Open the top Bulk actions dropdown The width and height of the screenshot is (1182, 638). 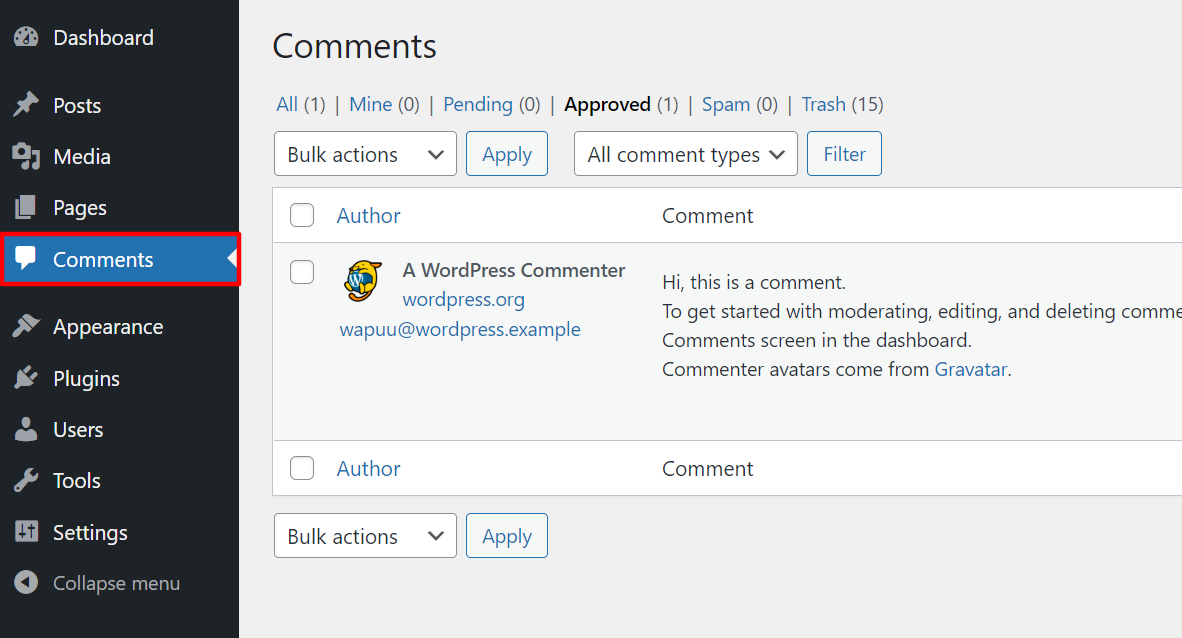click(x=365, y=154)
